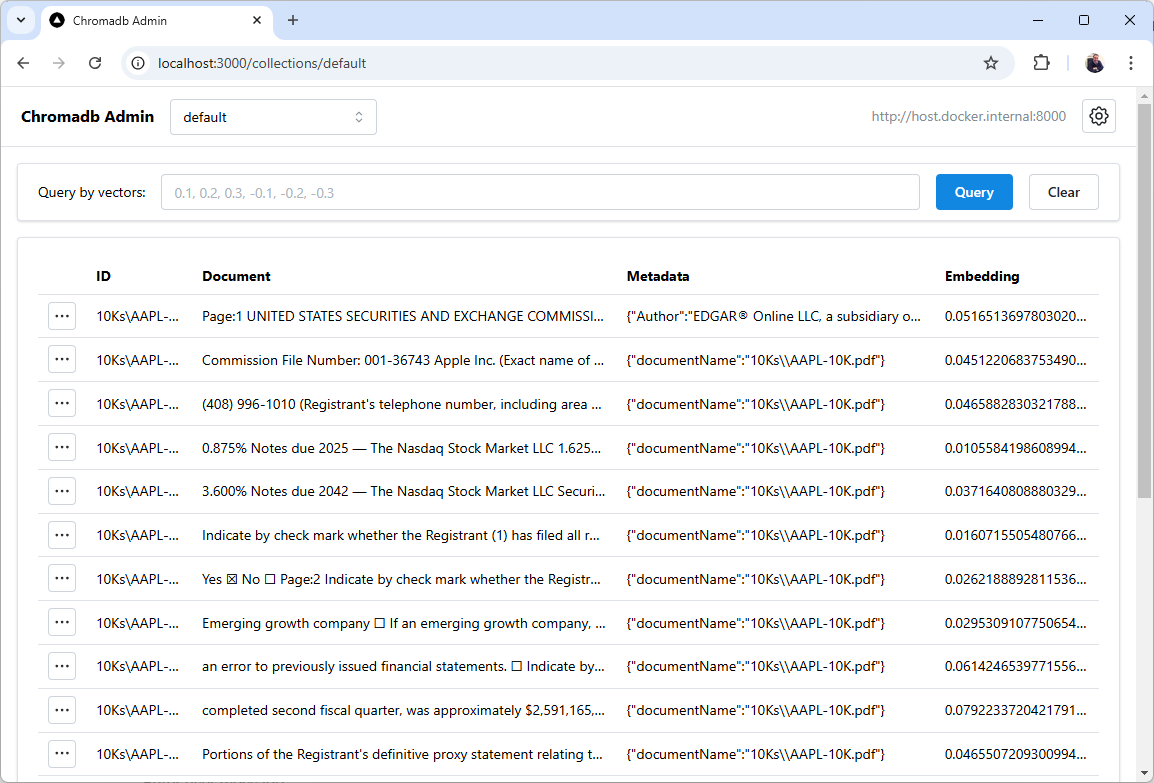Run the vector search with Query button

974,192
